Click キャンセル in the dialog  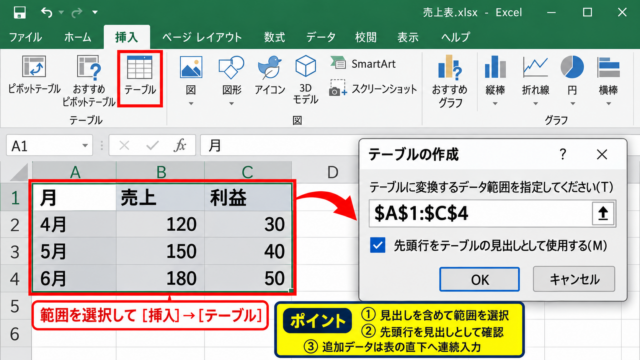pyautogui.click(x=574, y=280)
